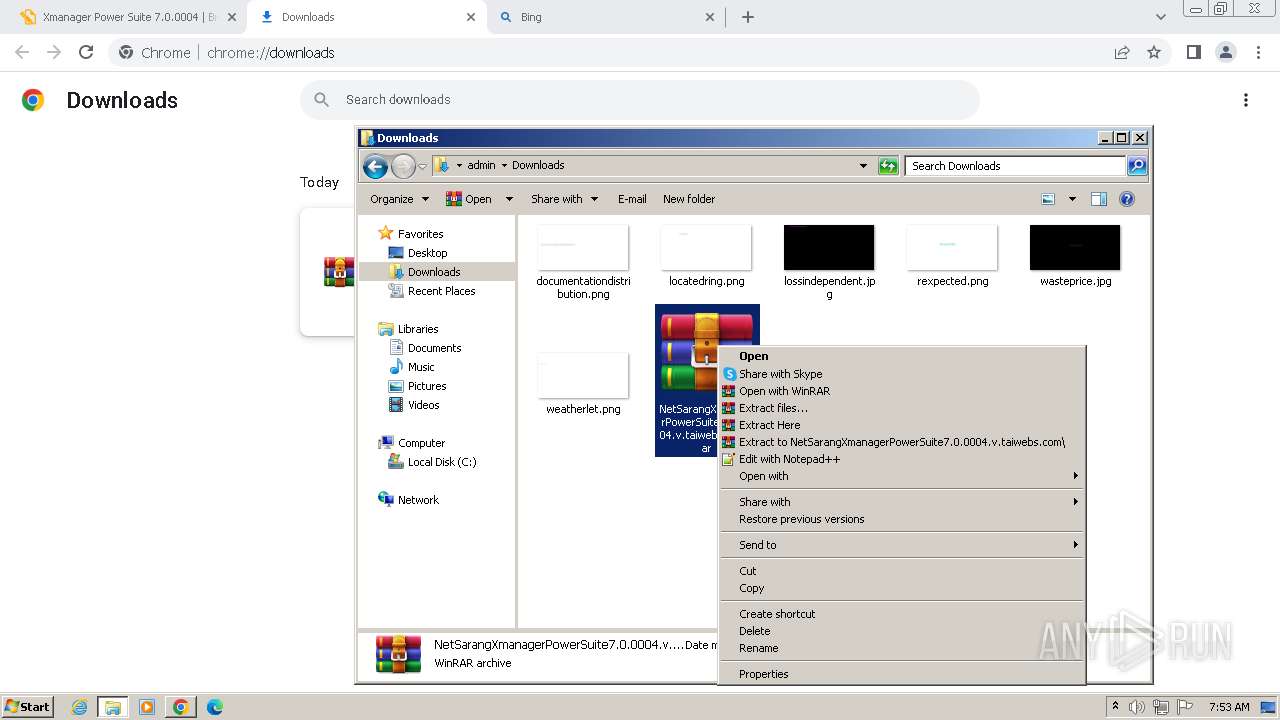Choose Extract to NetSarangXmanagerPowerSuite folder
Screen dimensions: 1280x720
902,442
